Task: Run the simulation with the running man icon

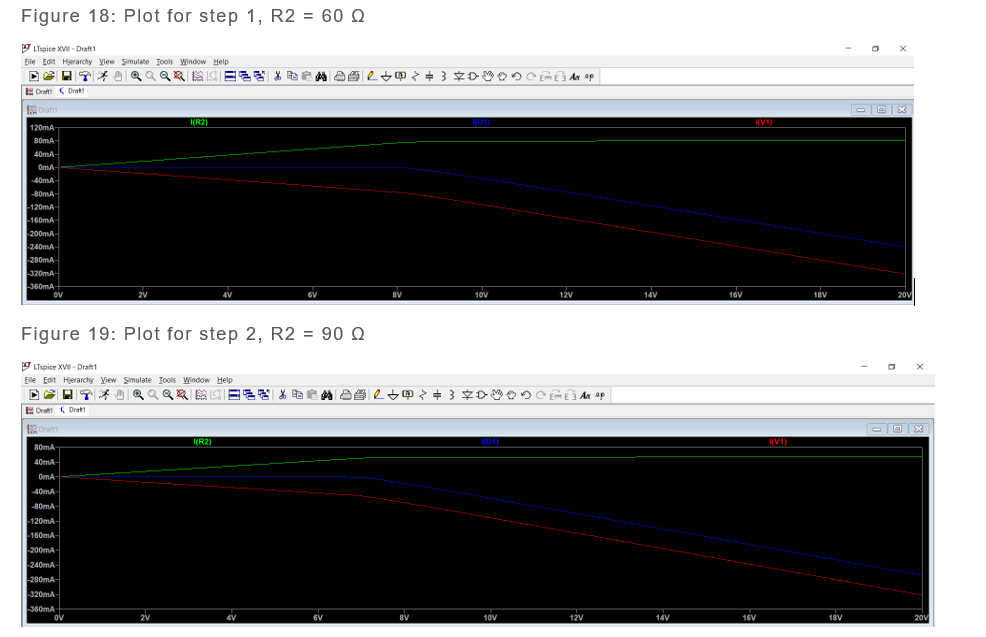Action: pos(103,75)
